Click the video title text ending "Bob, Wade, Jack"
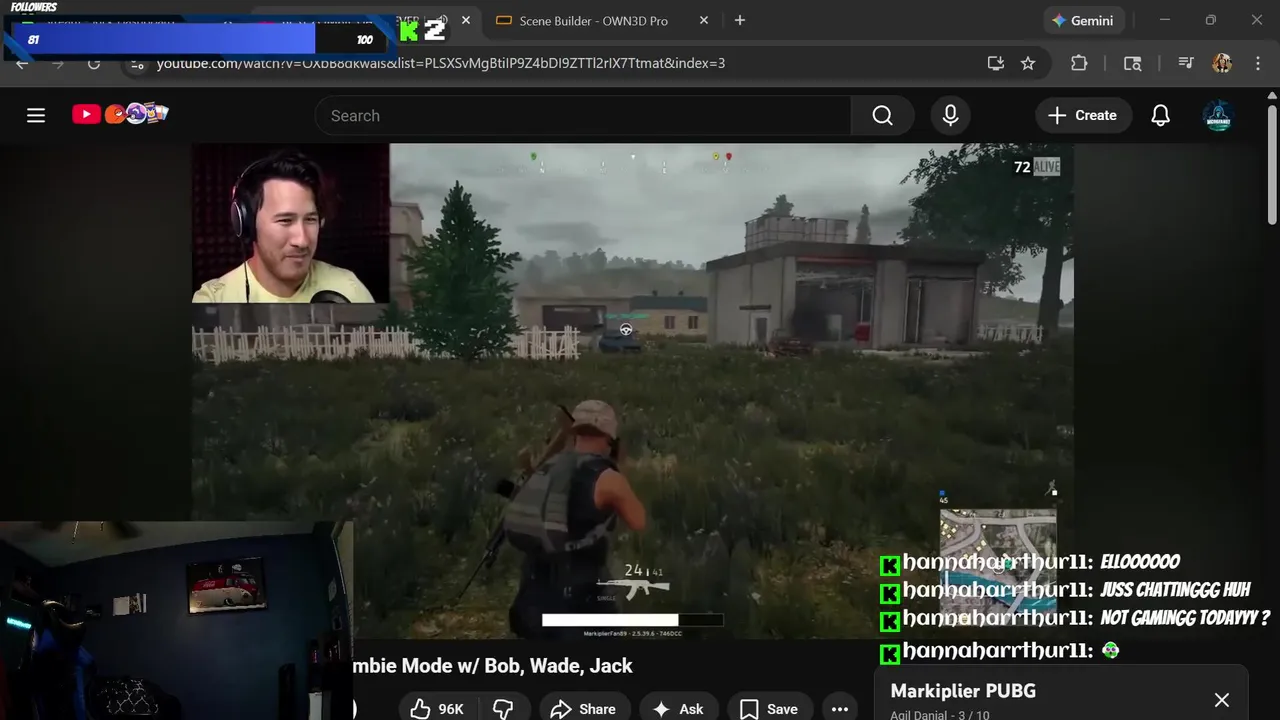 coord(493,666)
